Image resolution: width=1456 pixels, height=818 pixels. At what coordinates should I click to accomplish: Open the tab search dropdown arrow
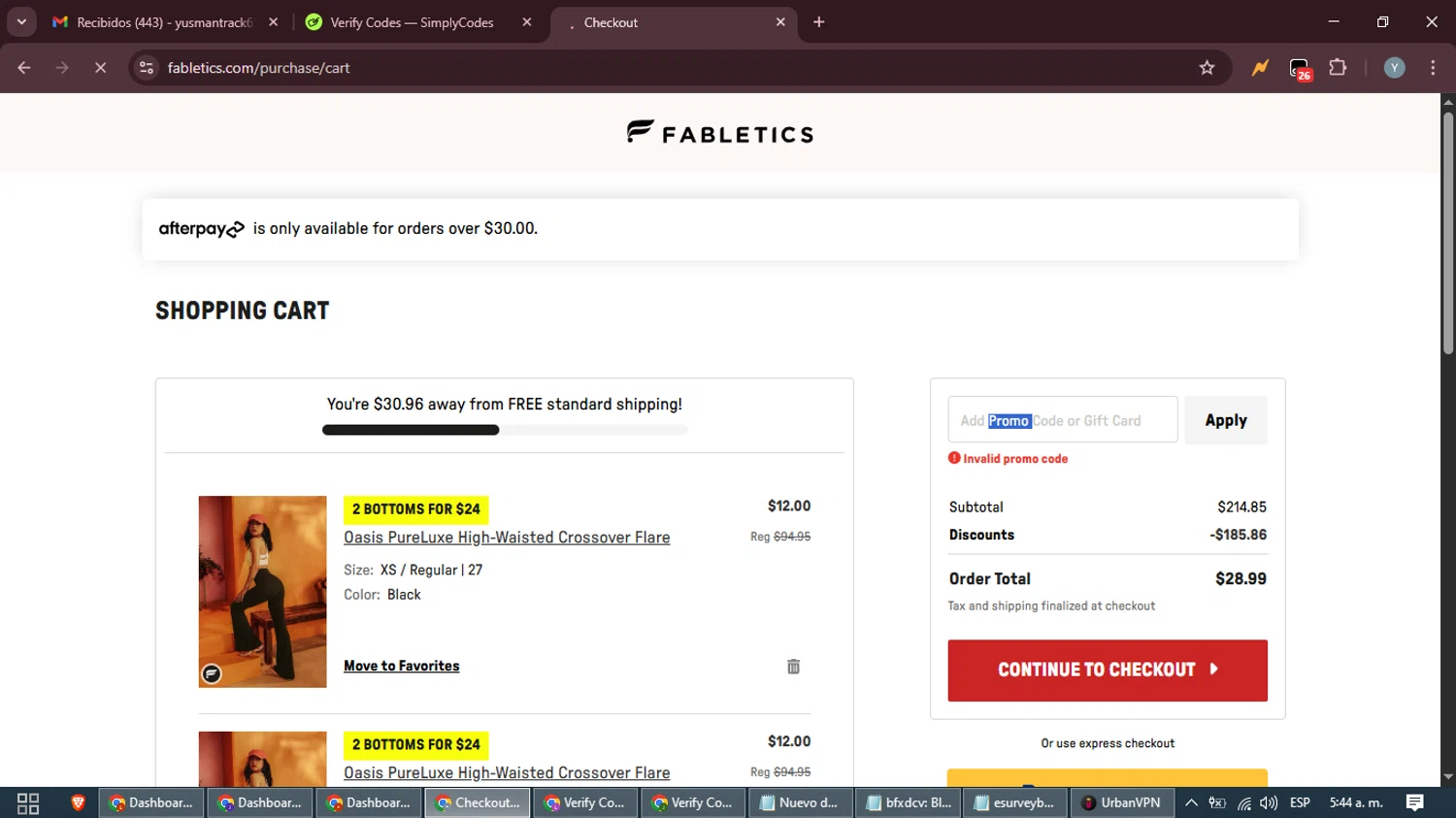pyautogui.click(x=21, y=22)
